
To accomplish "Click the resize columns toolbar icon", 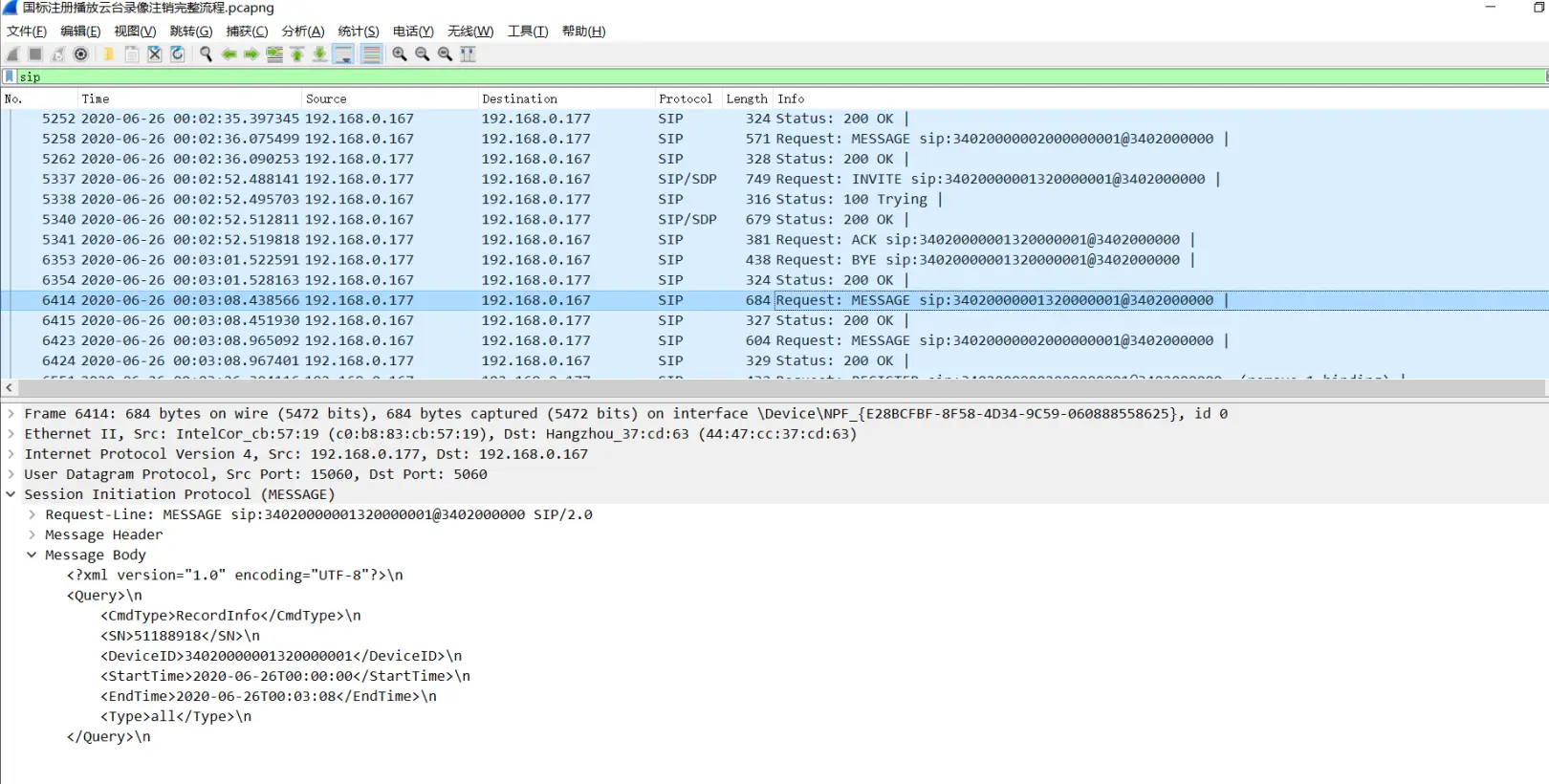I will pos(468,54).
